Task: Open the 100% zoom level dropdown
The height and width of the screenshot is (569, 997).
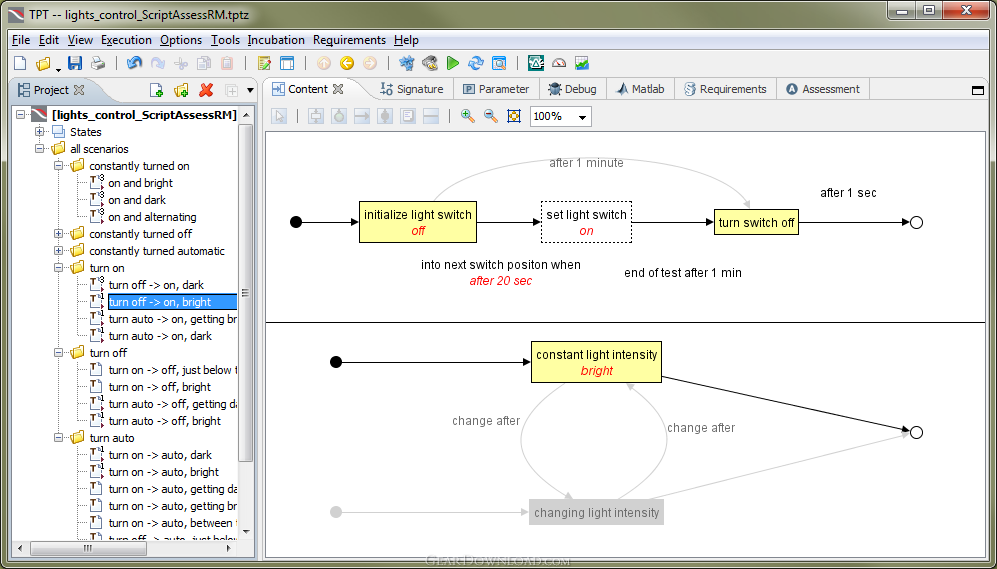Action: 583,117
